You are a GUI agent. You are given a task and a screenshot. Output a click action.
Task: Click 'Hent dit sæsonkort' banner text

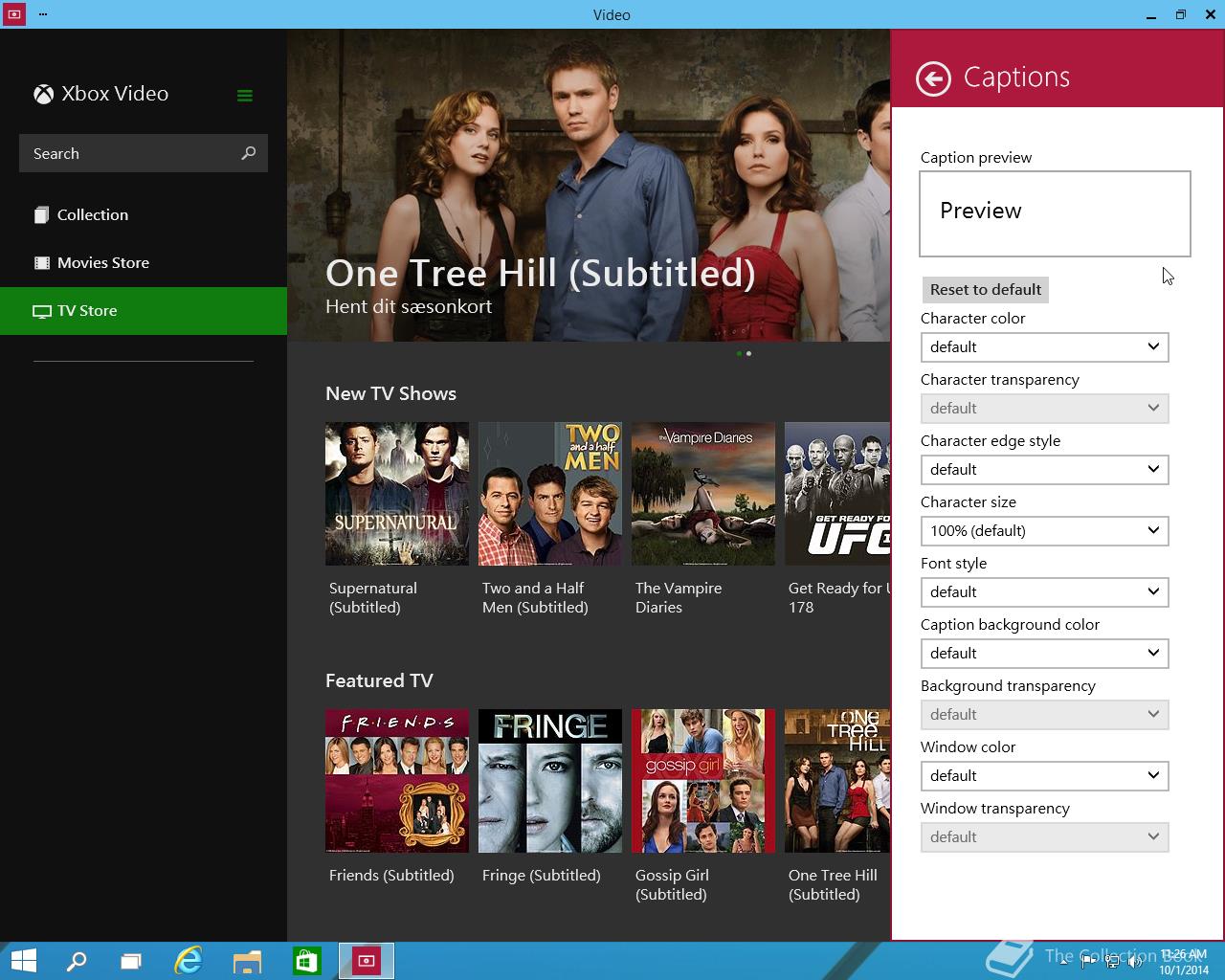click(x=409, y=306)
